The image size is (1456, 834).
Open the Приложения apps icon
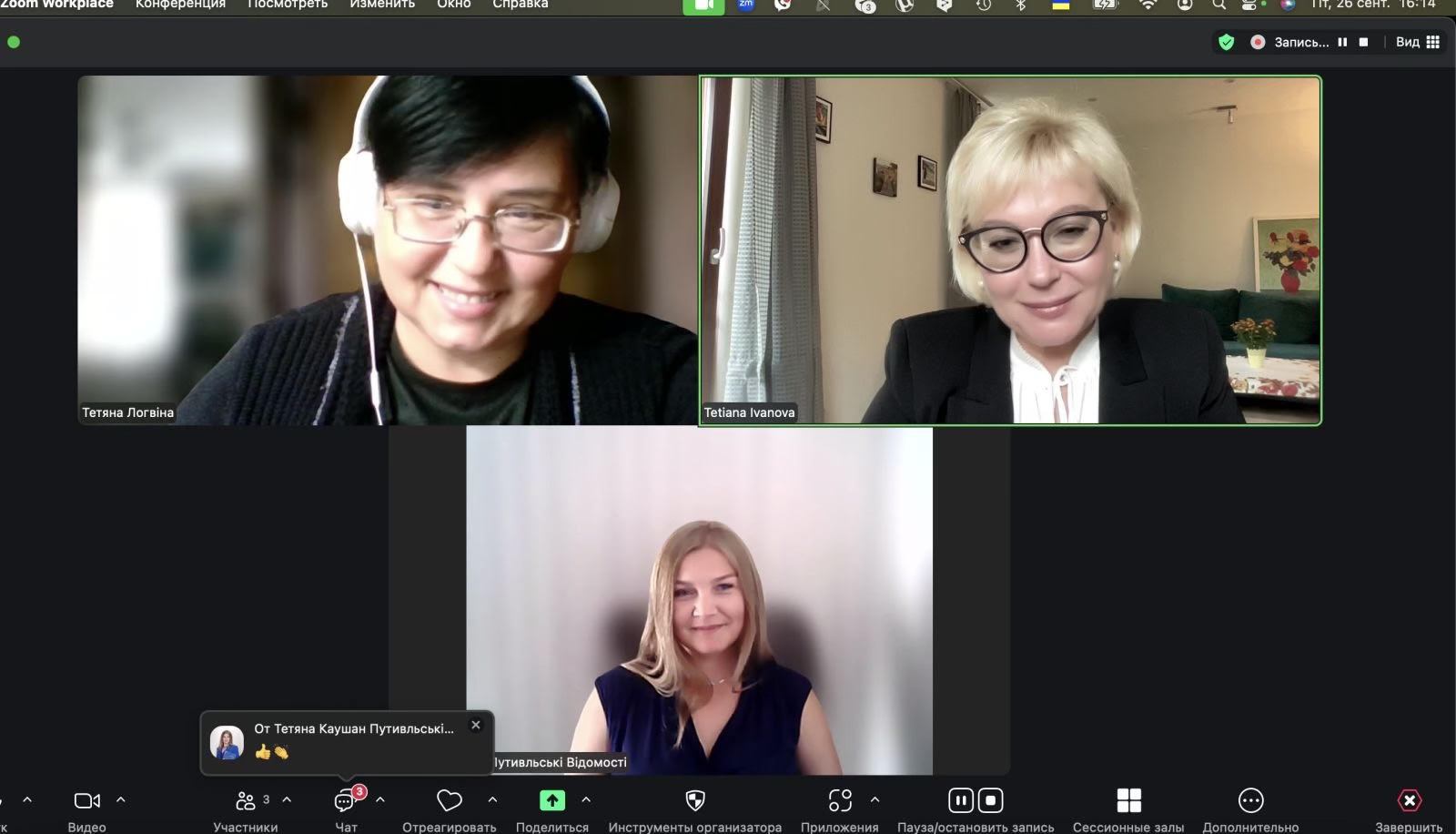(839, 801)
